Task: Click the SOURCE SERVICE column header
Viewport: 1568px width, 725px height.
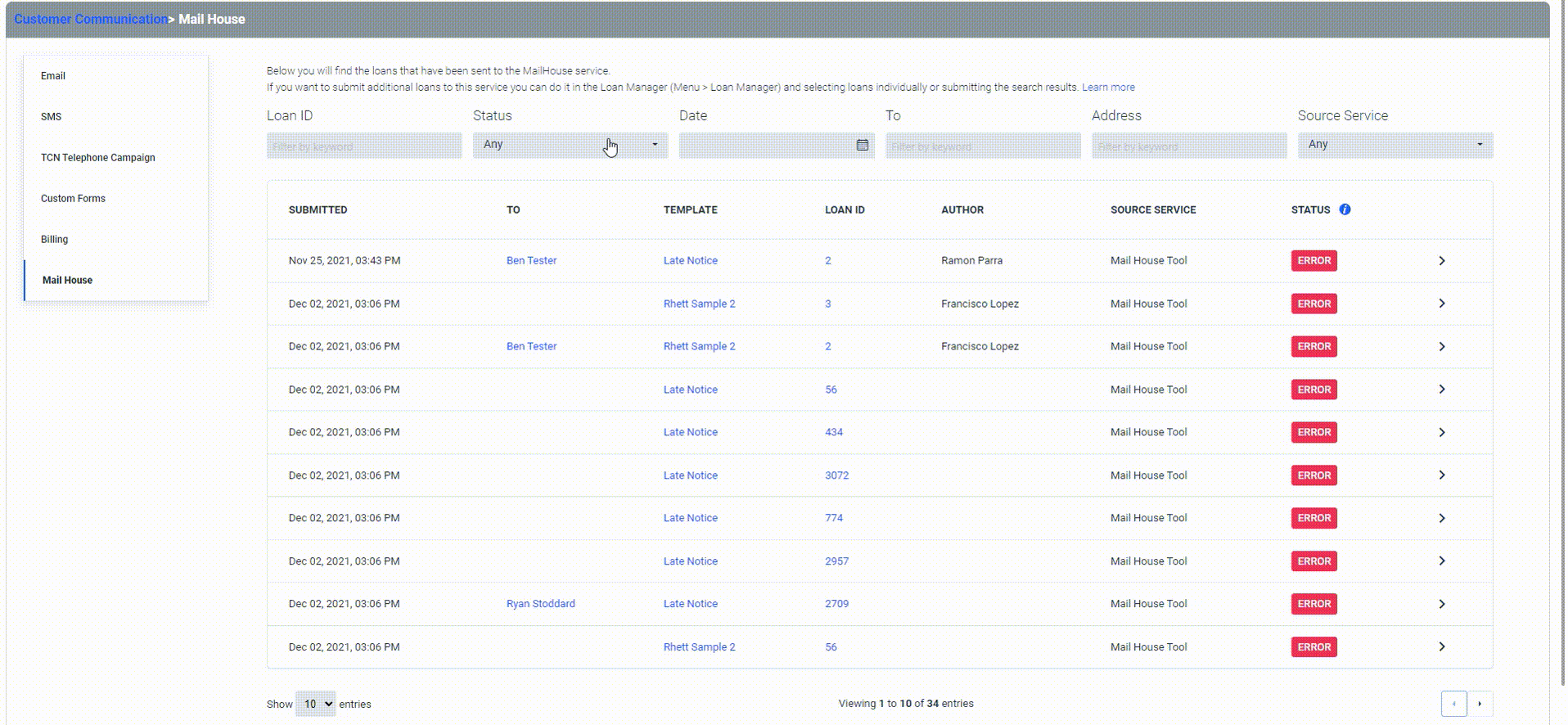Action: [1153, 210]
